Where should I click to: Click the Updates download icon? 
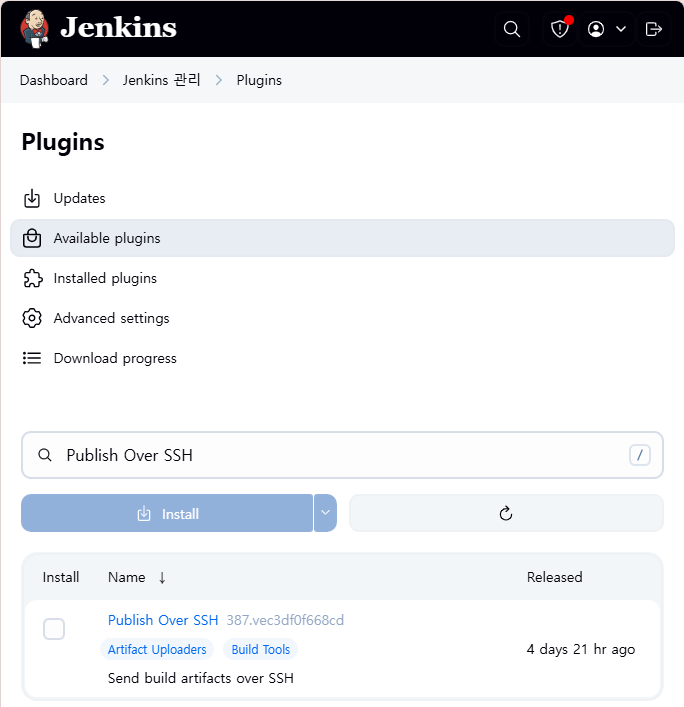(x=32, y=198)
